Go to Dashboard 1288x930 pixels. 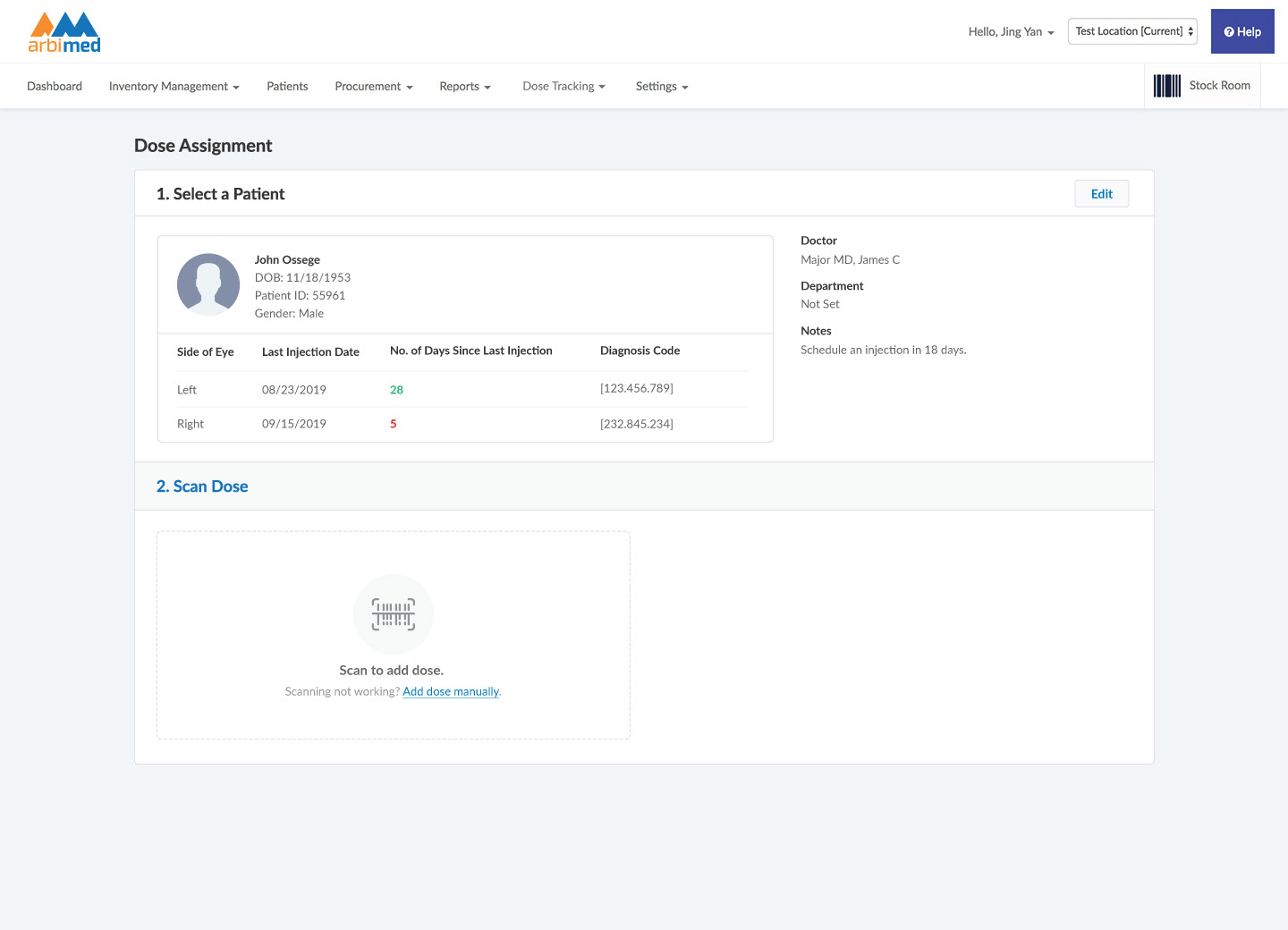pyautogui.click(x=55, y=86)
